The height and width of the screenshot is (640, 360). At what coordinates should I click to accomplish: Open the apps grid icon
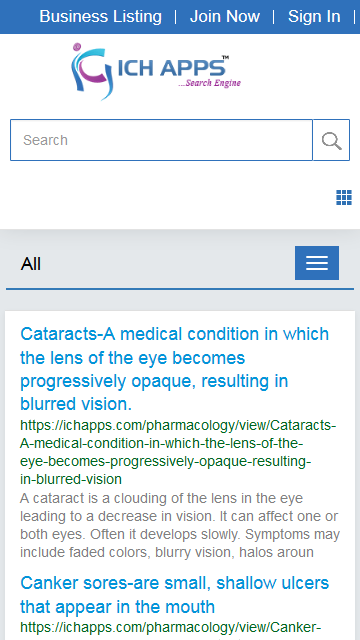point(344,198)
